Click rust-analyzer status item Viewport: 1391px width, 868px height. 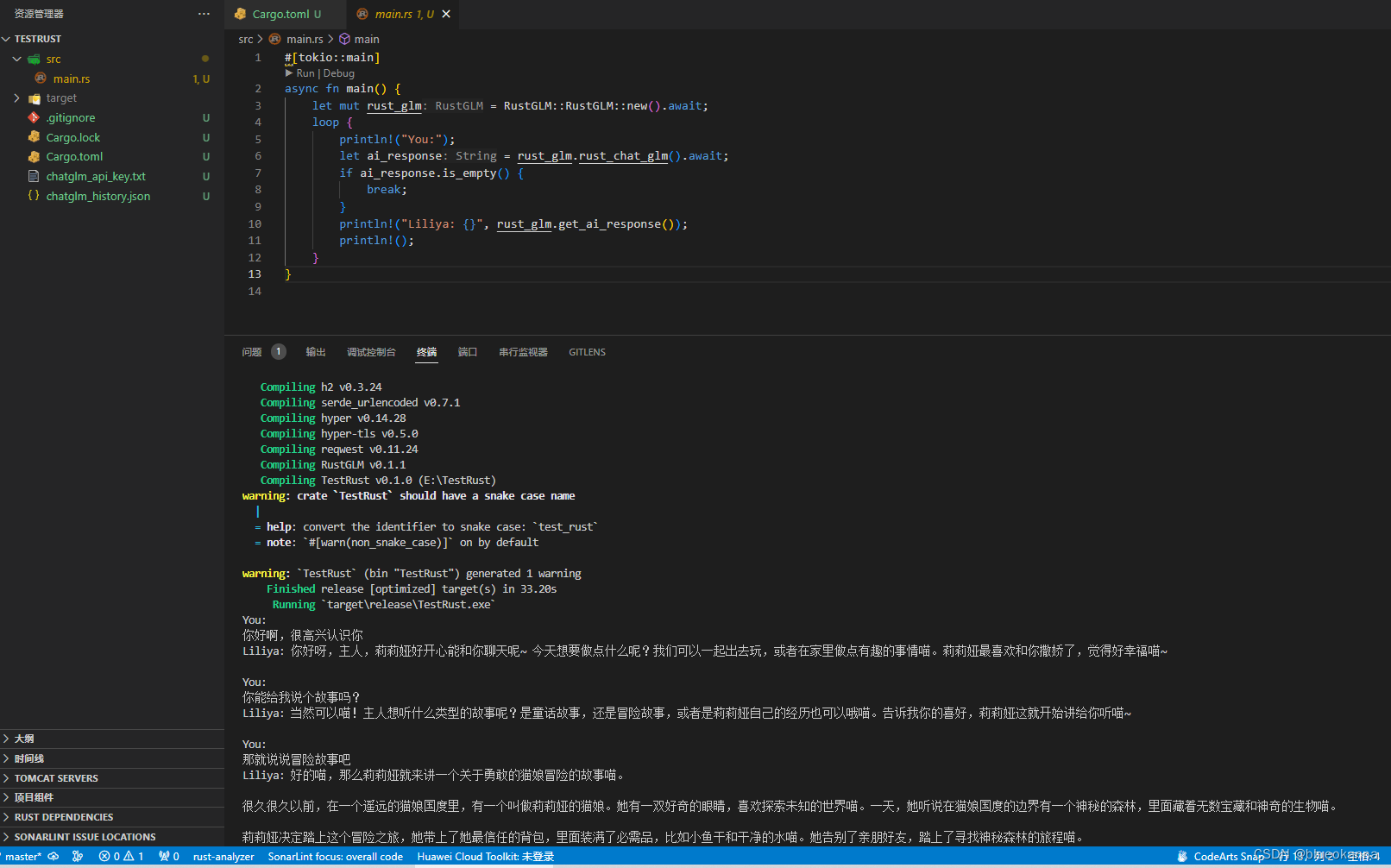223,857
